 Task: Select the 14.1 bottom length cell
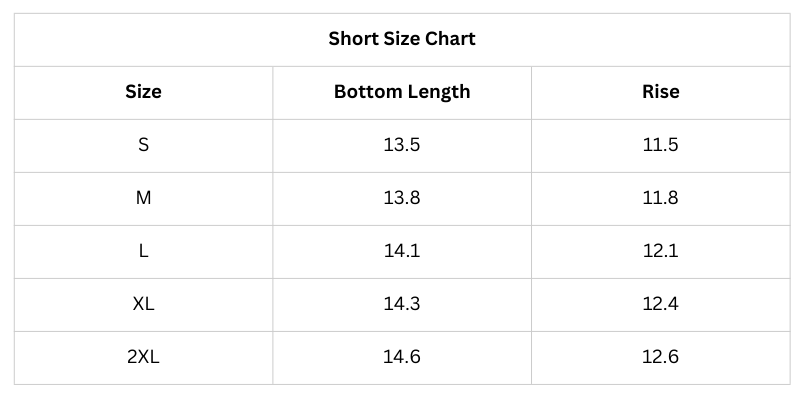point(402,251)
